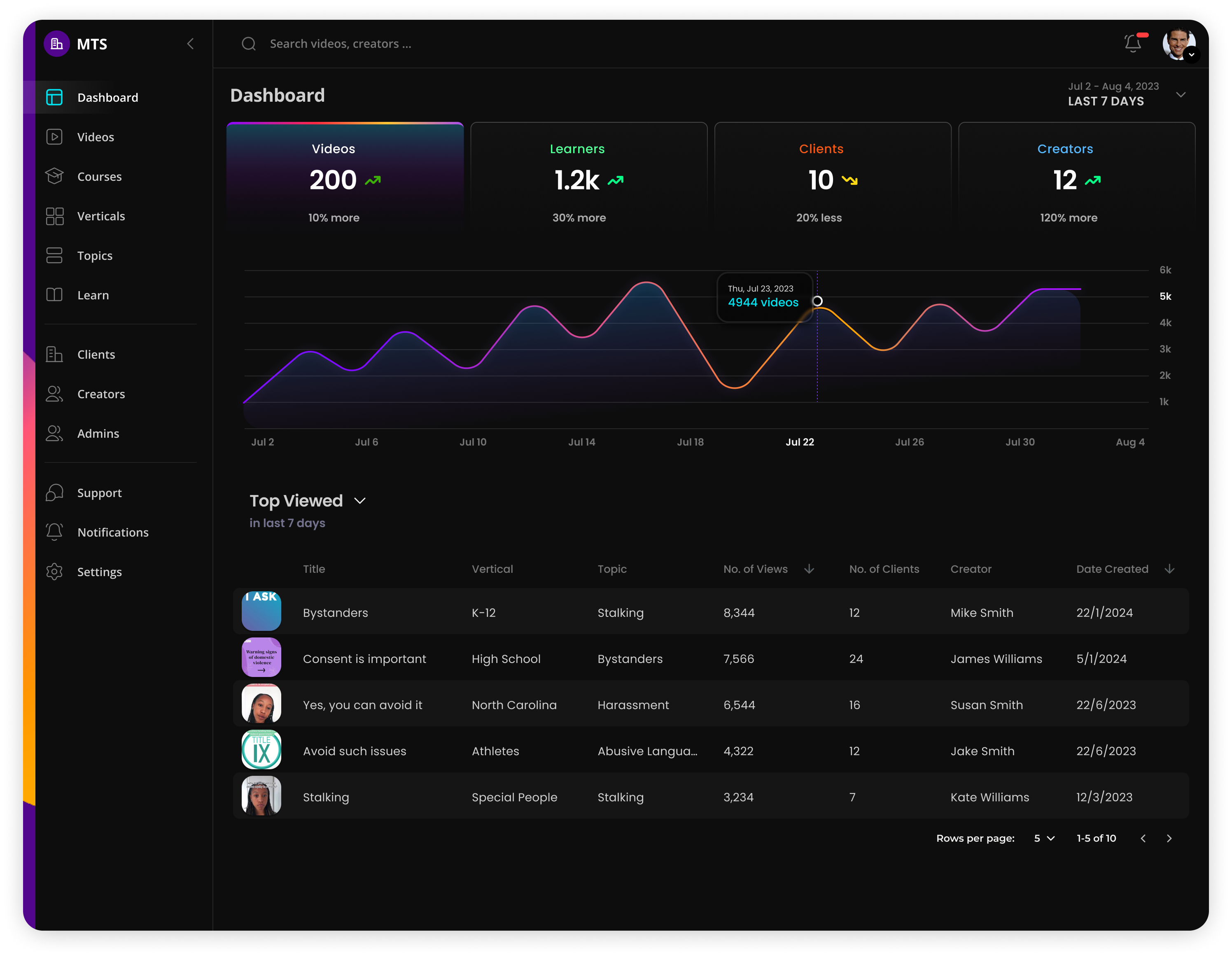
Task: Collapse the sidebar with the arrow
Action: pos(191,44)
